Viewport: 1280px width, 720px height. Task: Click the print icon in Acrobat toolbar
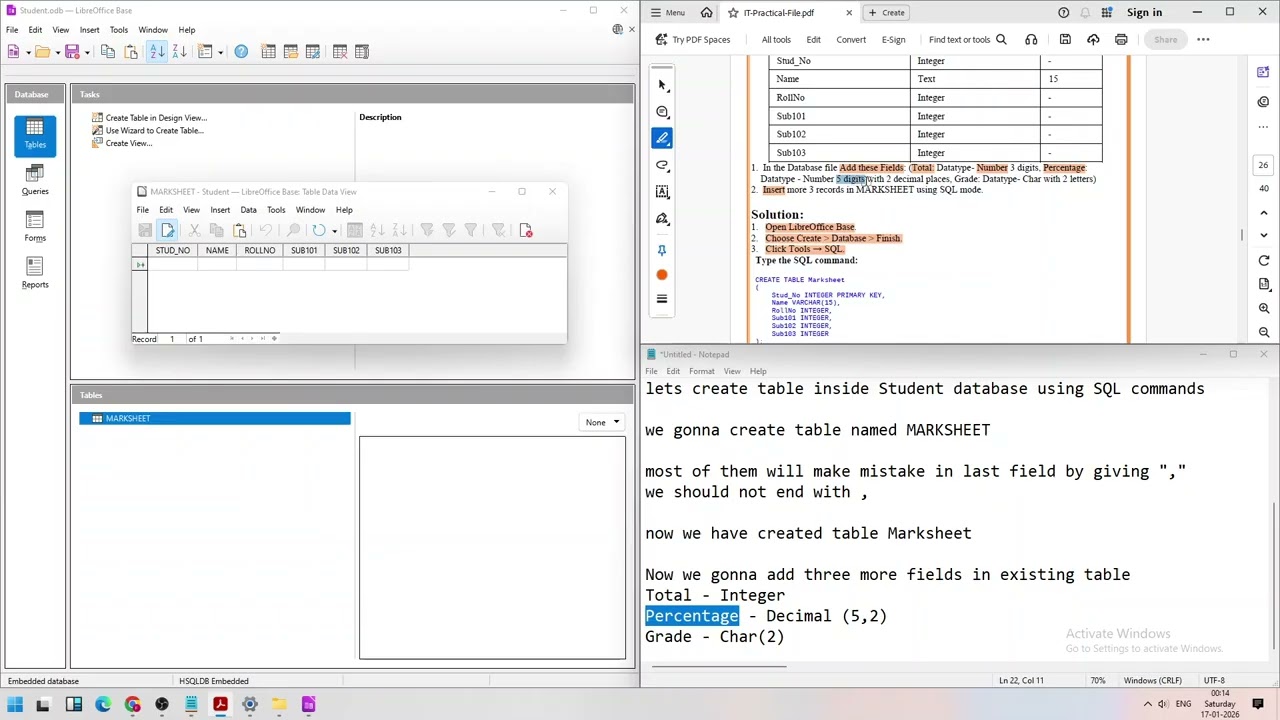pyautogui.click(x=1121, y=40)
